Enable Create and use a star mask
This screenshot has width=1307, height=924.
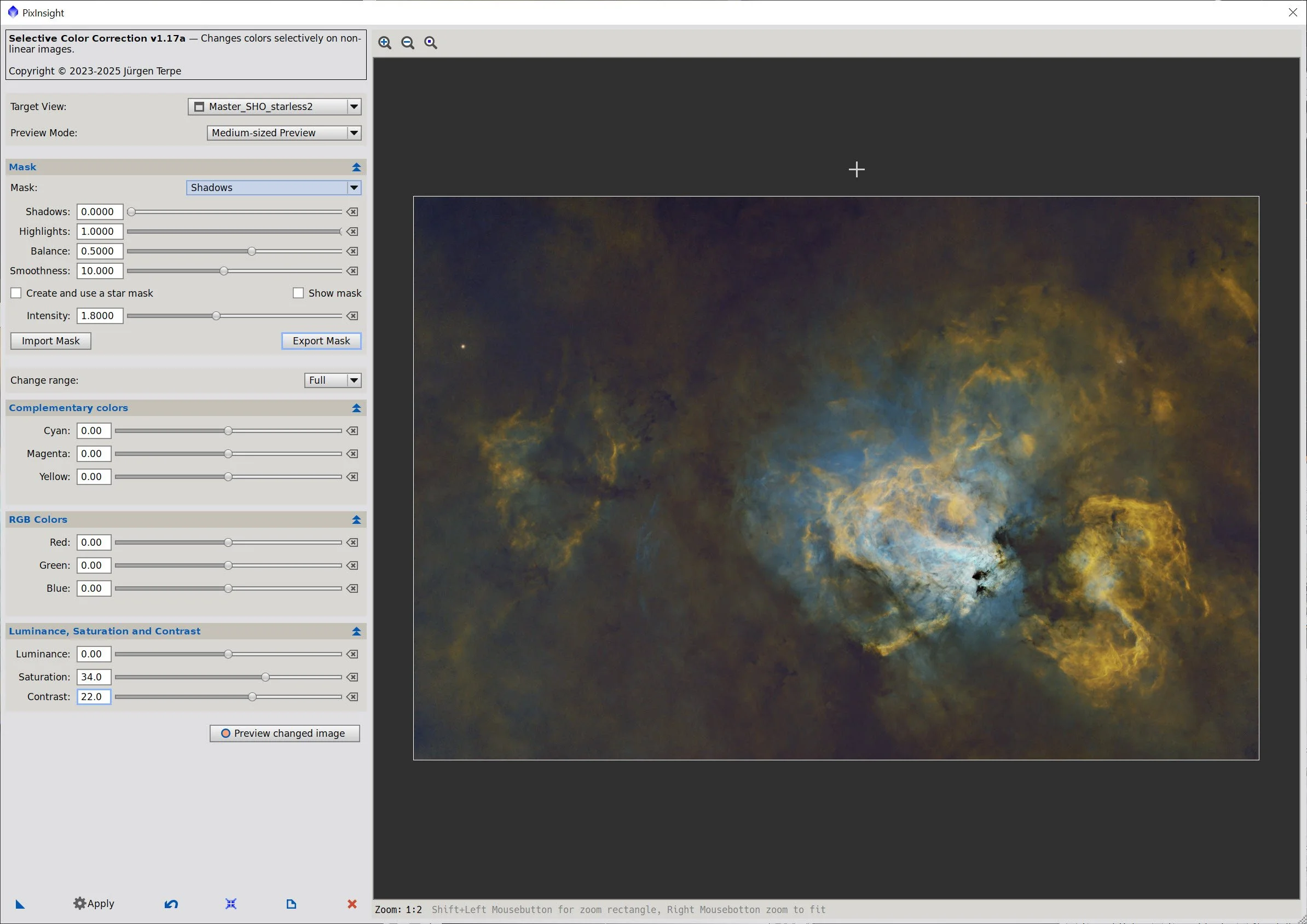tap(16, 293)
